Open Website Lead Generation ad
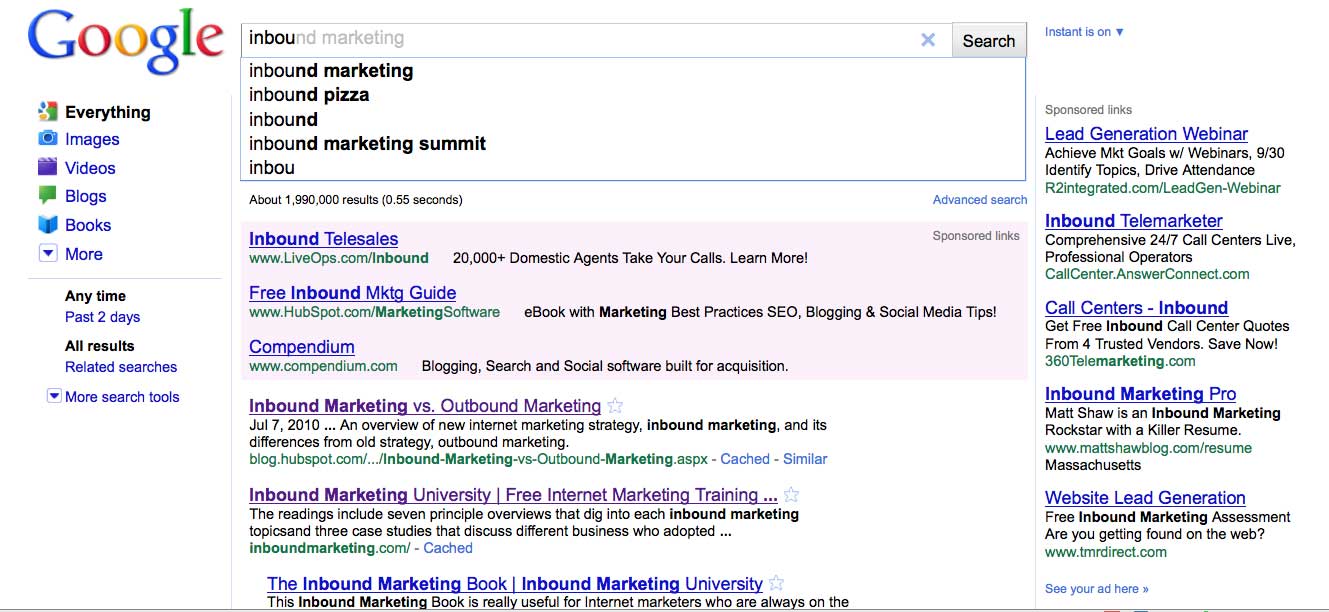 (x=1145, y=498)
